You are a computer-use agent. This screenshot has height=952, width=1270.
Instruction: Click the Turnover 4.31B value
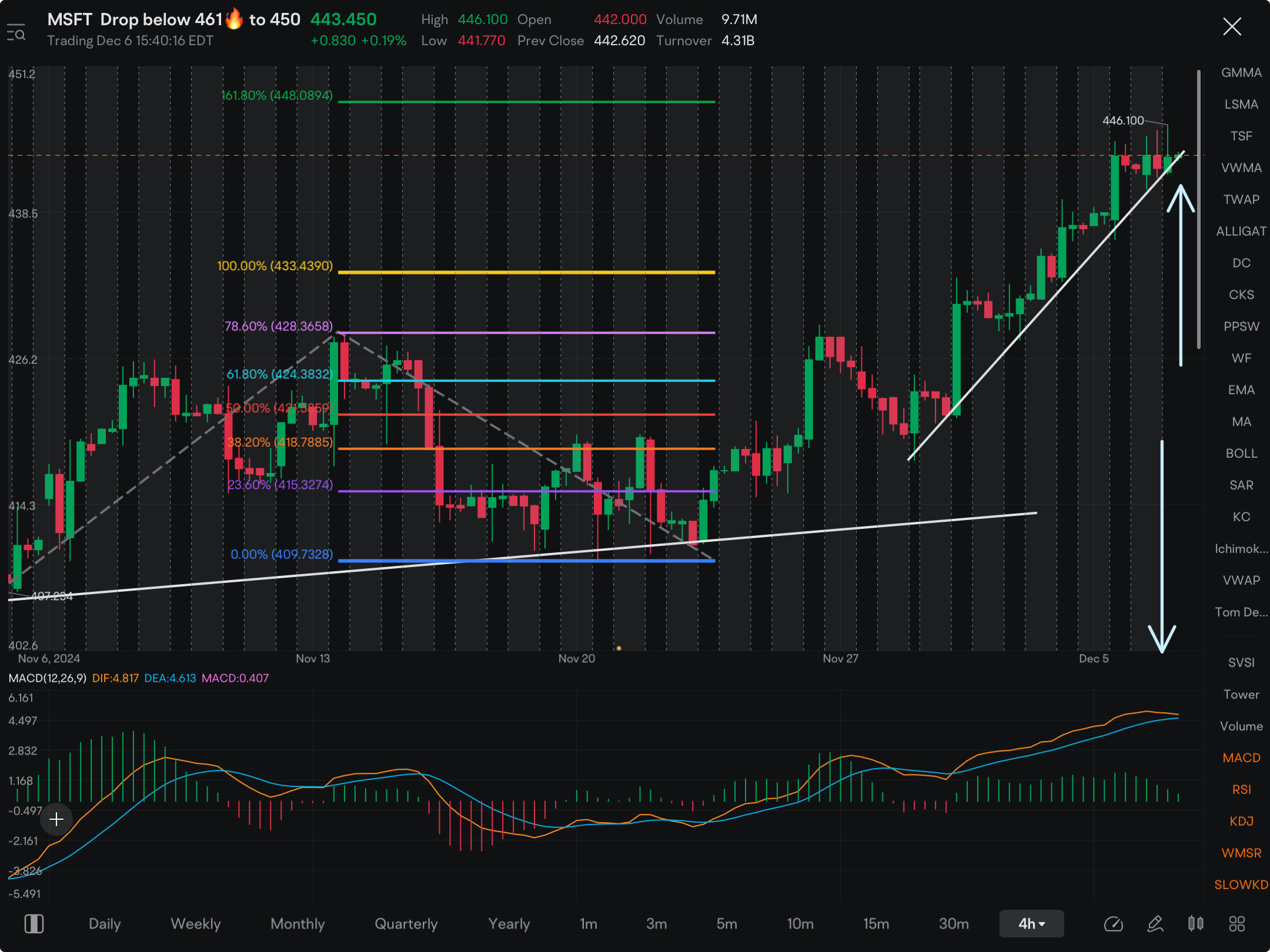pos(738,41)
